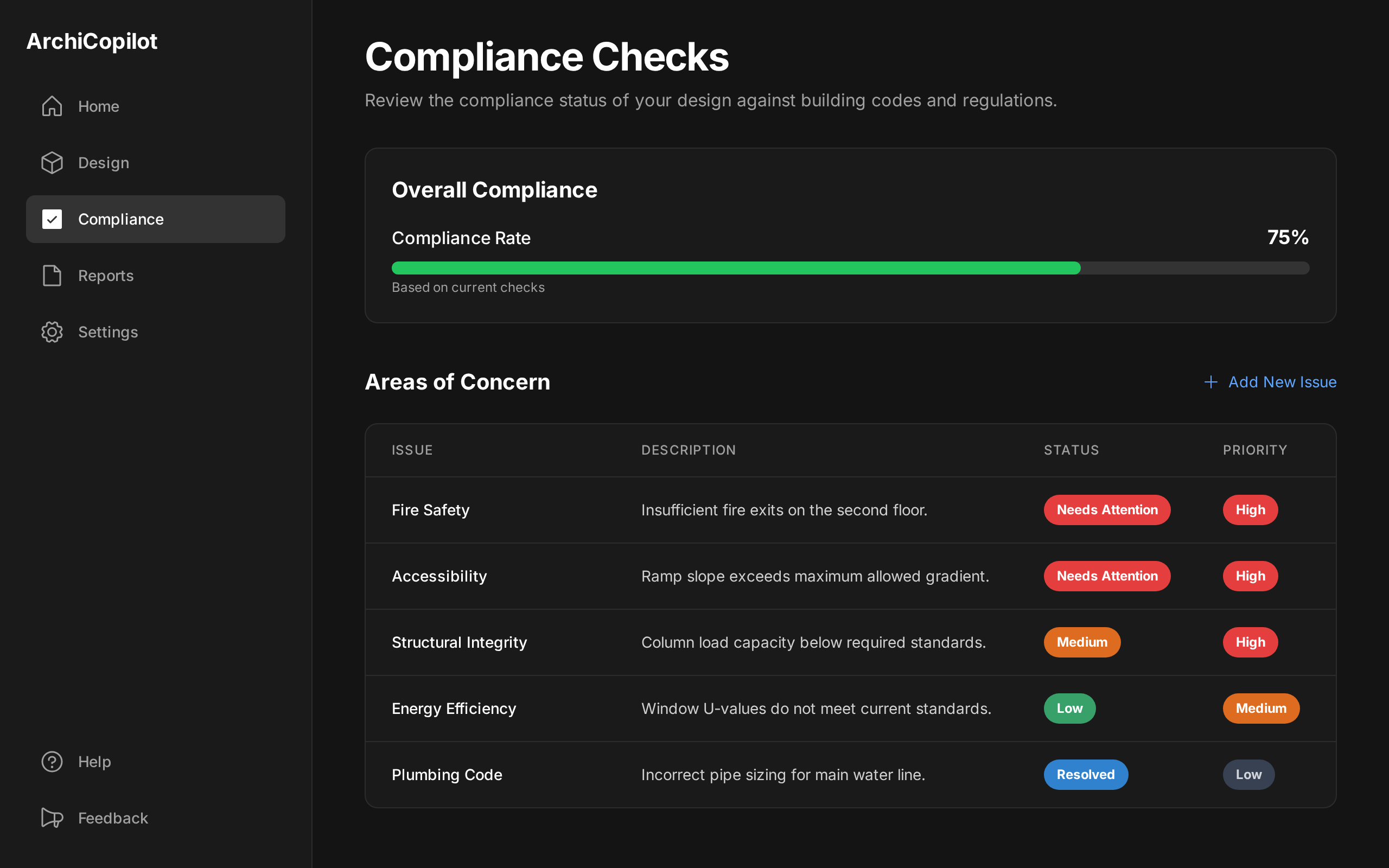Click Accessibility's Needs Attention status badge
This screenshot has height=868, width=1389.
click(1107, 576)
